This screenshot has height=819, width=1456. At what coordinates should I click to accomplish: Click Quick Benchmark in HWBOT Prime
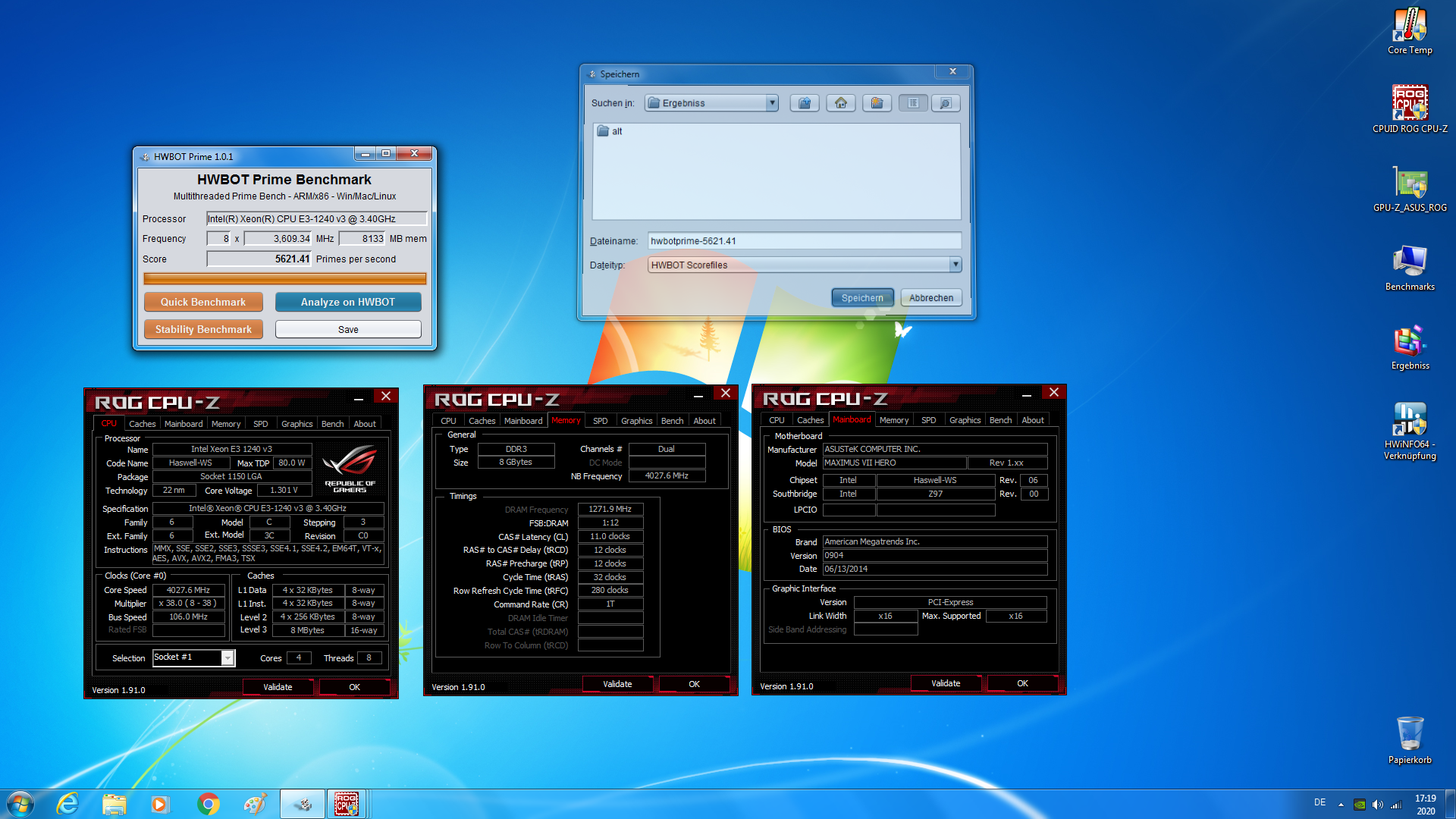203,302
